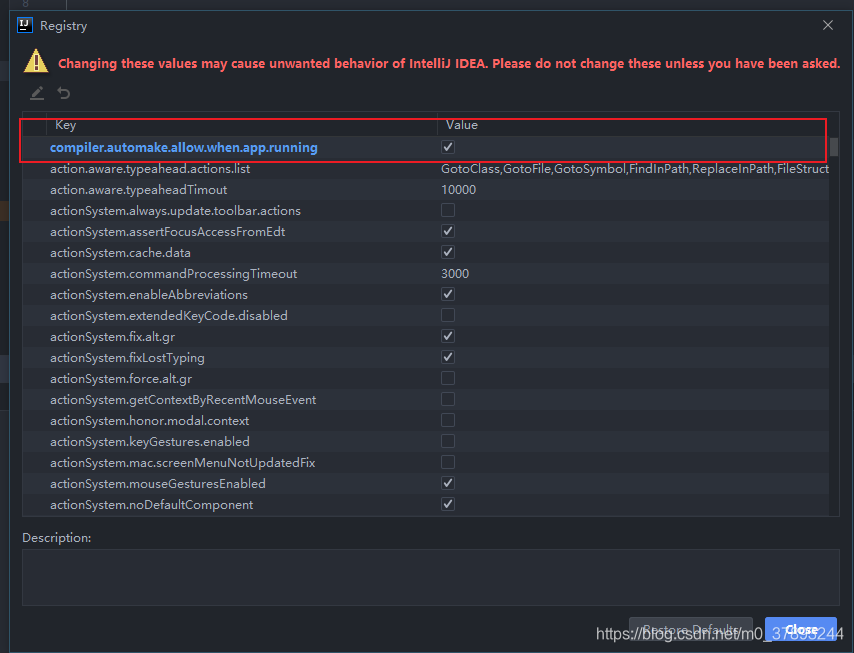Screen dimensions: 854x653
Task: Click the value 10000
Action: tap(459, 190)
